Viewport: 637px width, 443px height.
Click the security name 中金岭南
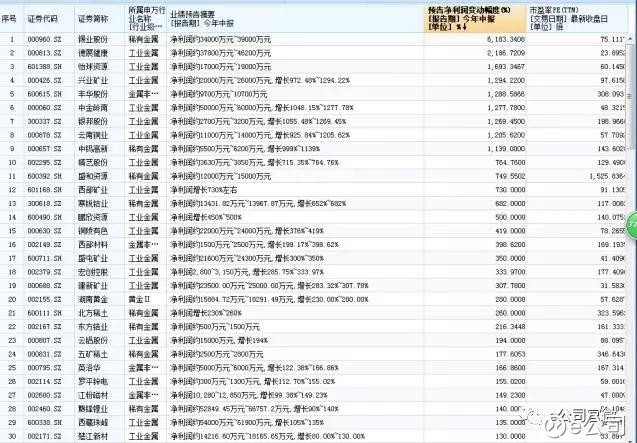[93, 108]
